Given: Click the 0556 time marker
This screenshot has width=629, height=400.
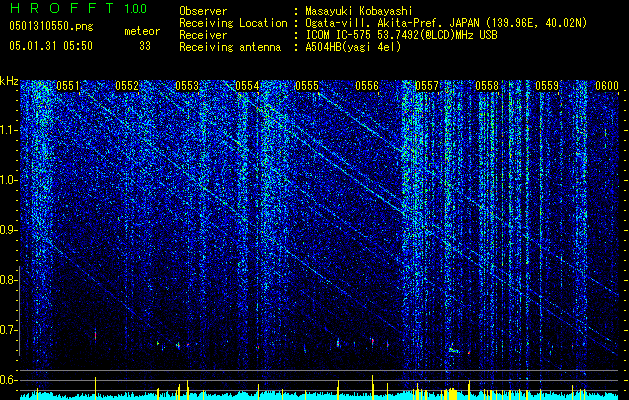Looking at the screenshot, I should click(x=367, y=86).
